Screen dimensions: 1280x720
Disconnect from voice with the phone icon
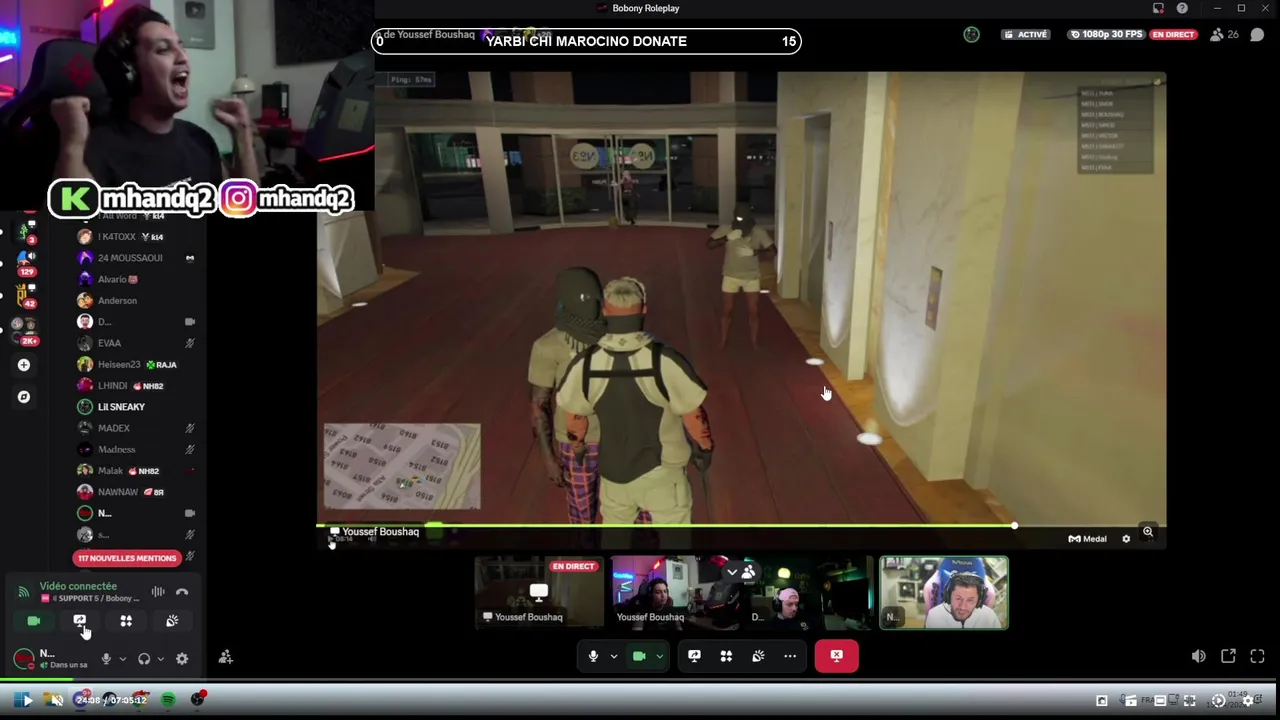tap(182, 592)
